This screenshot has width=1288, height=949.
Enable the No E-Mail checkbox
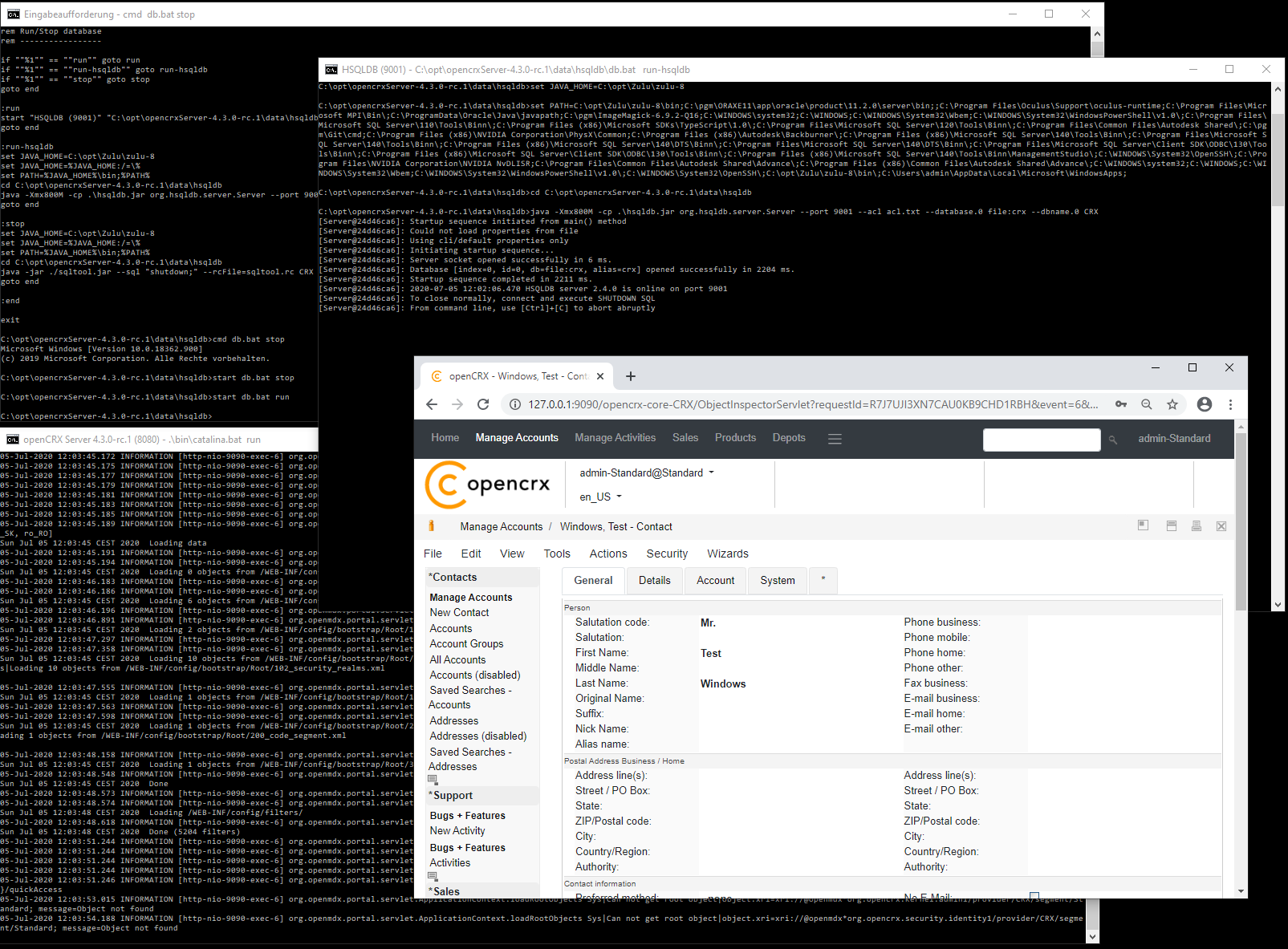[1034, 896]
